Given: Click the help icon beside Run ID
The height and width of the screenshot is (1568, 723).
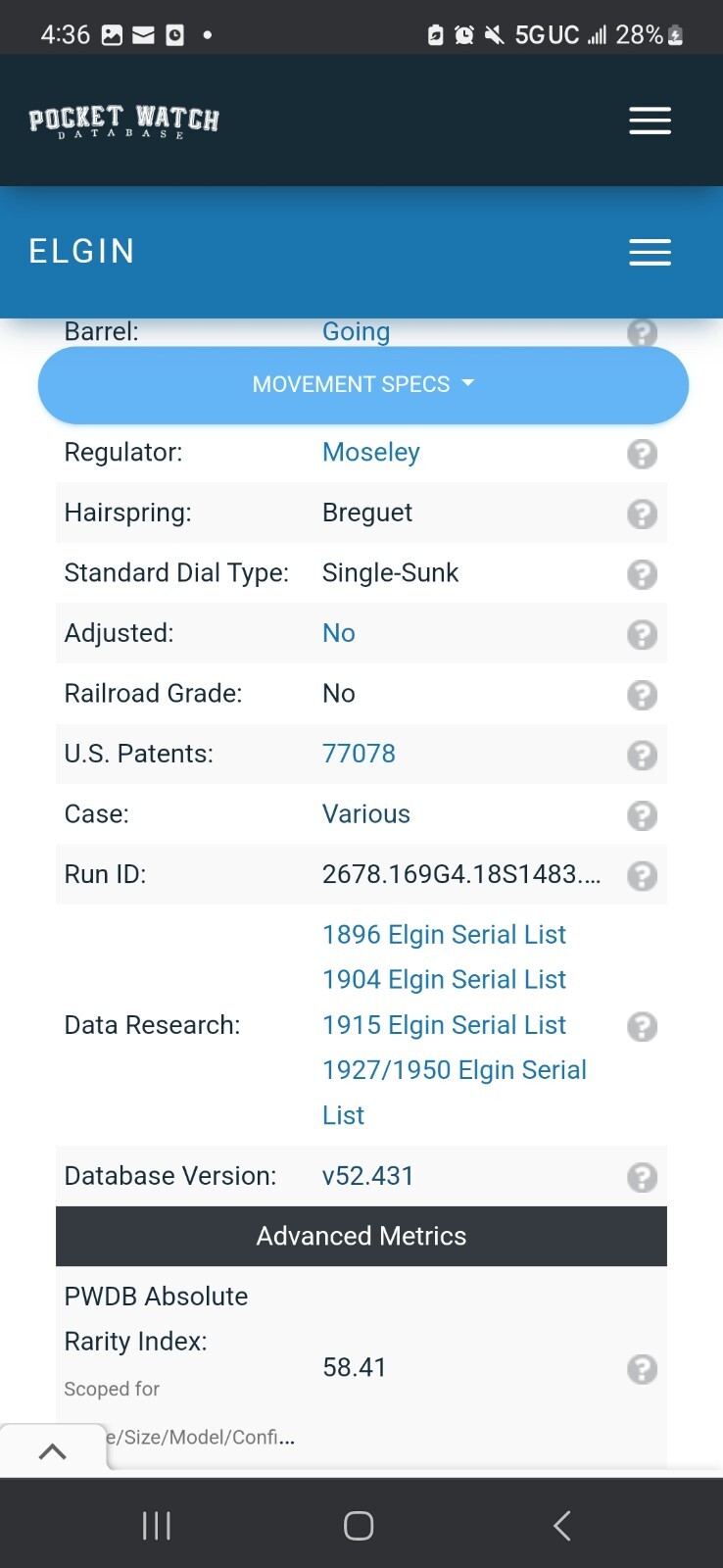Looking at the screenshot, I should (x=642, y=875).
